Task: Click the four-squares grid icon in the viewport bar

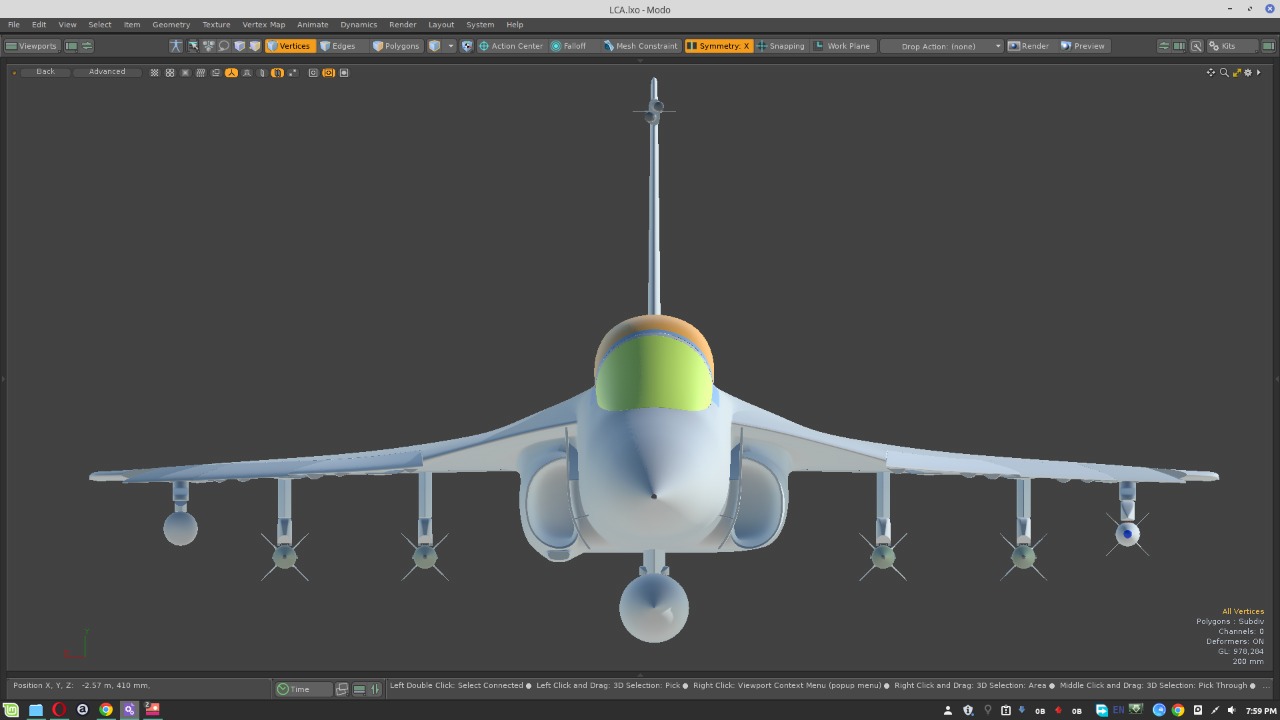Action: 170,73
